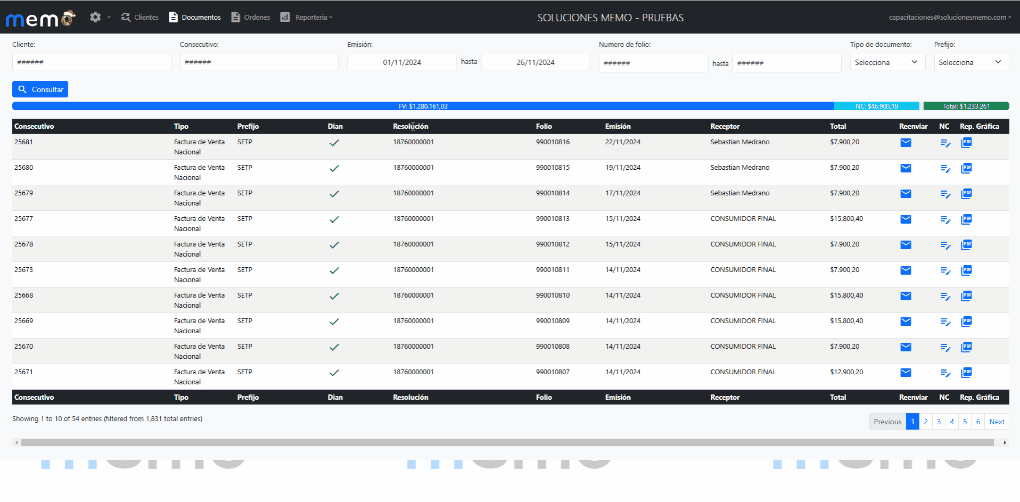
Task: Open PDF graphic for consecutivo 25679
Action: (966, 193)
